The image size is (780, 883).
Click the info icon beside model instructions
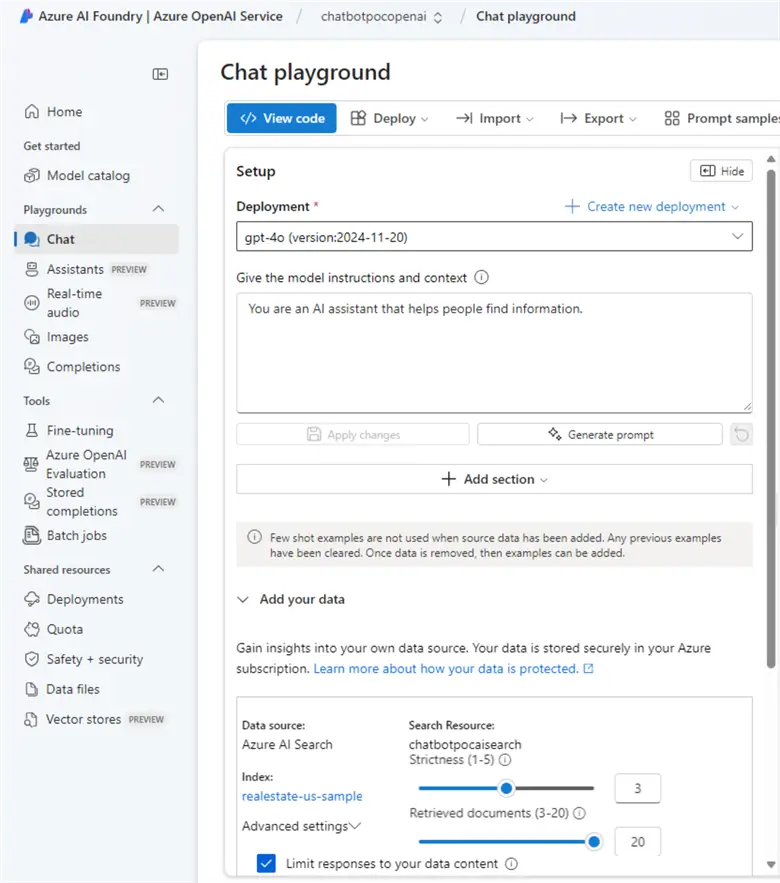click(482, 277)
